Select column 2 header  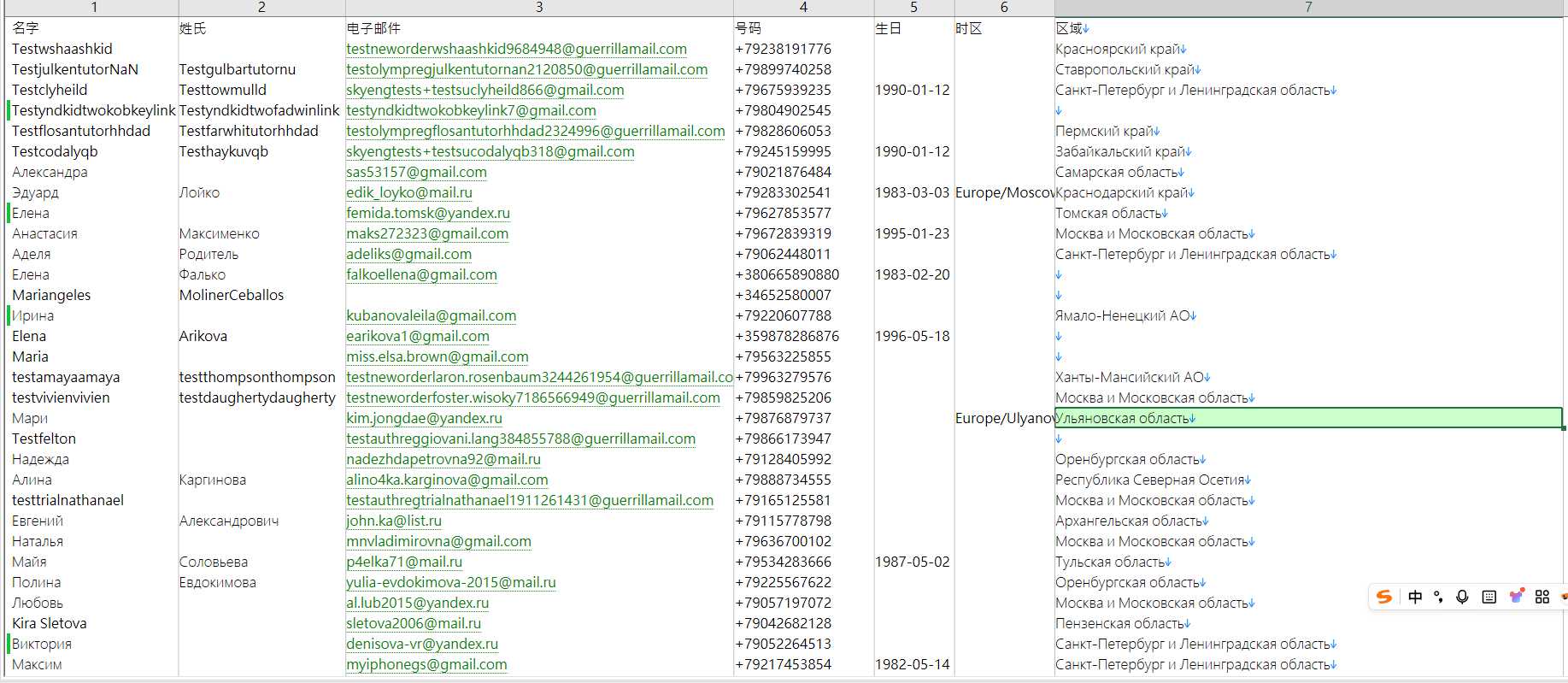261,8
